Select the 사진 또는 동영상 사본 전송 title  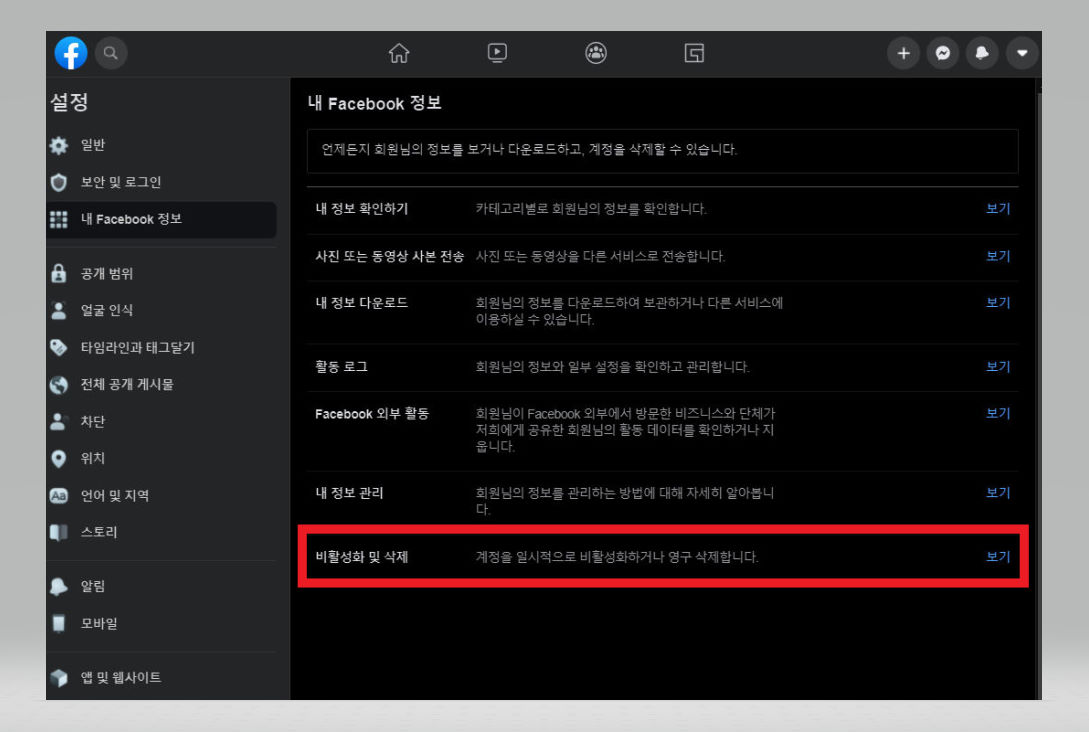point(390,256)
